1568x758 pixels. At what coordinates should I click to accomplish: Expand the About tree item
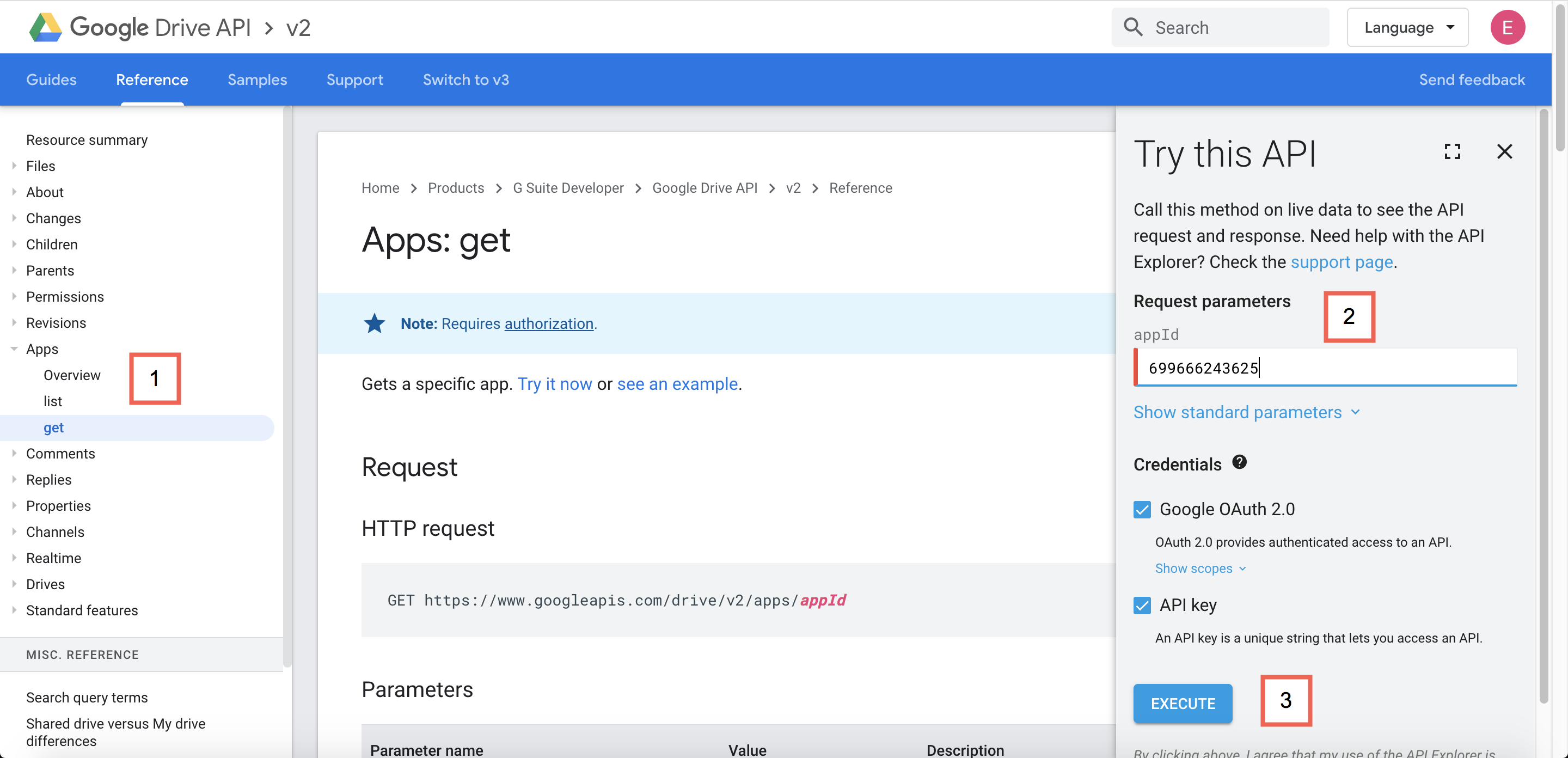pyautogui.click(x=14, y=192)
